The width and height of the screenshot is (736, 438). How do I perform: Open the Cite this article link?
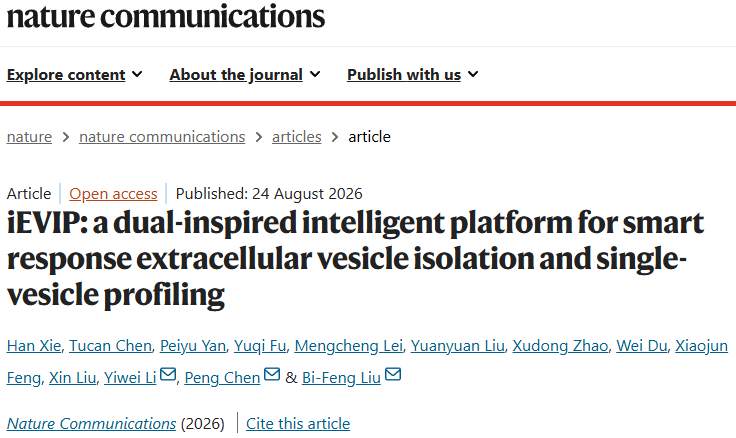click(298, 423)
